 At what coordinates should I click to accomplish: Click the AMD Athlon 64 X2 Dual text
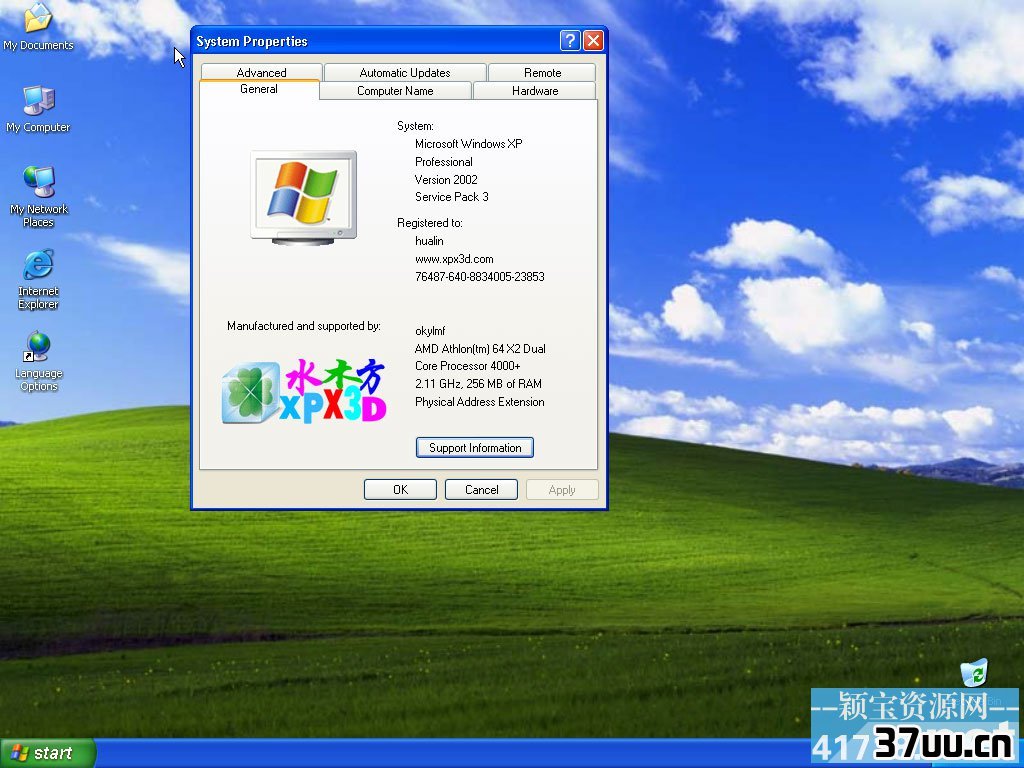click(480, 349)
